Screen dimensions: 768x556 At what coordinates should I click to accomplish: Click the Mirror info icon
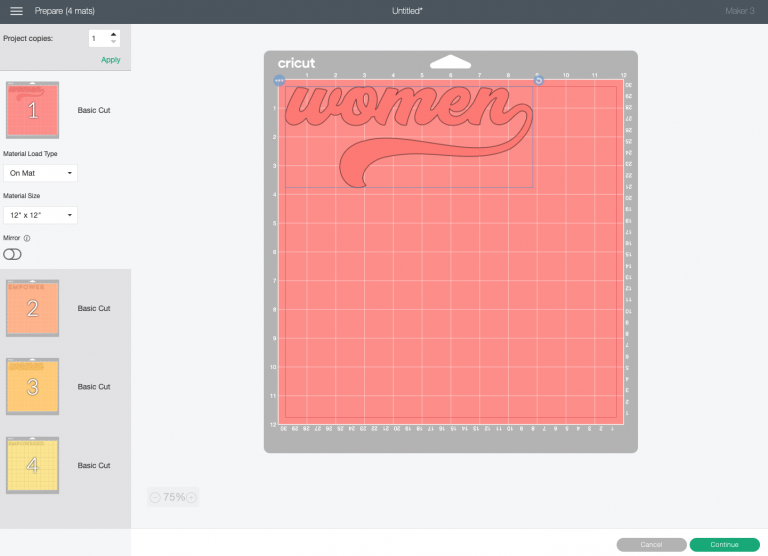(27, 238)
